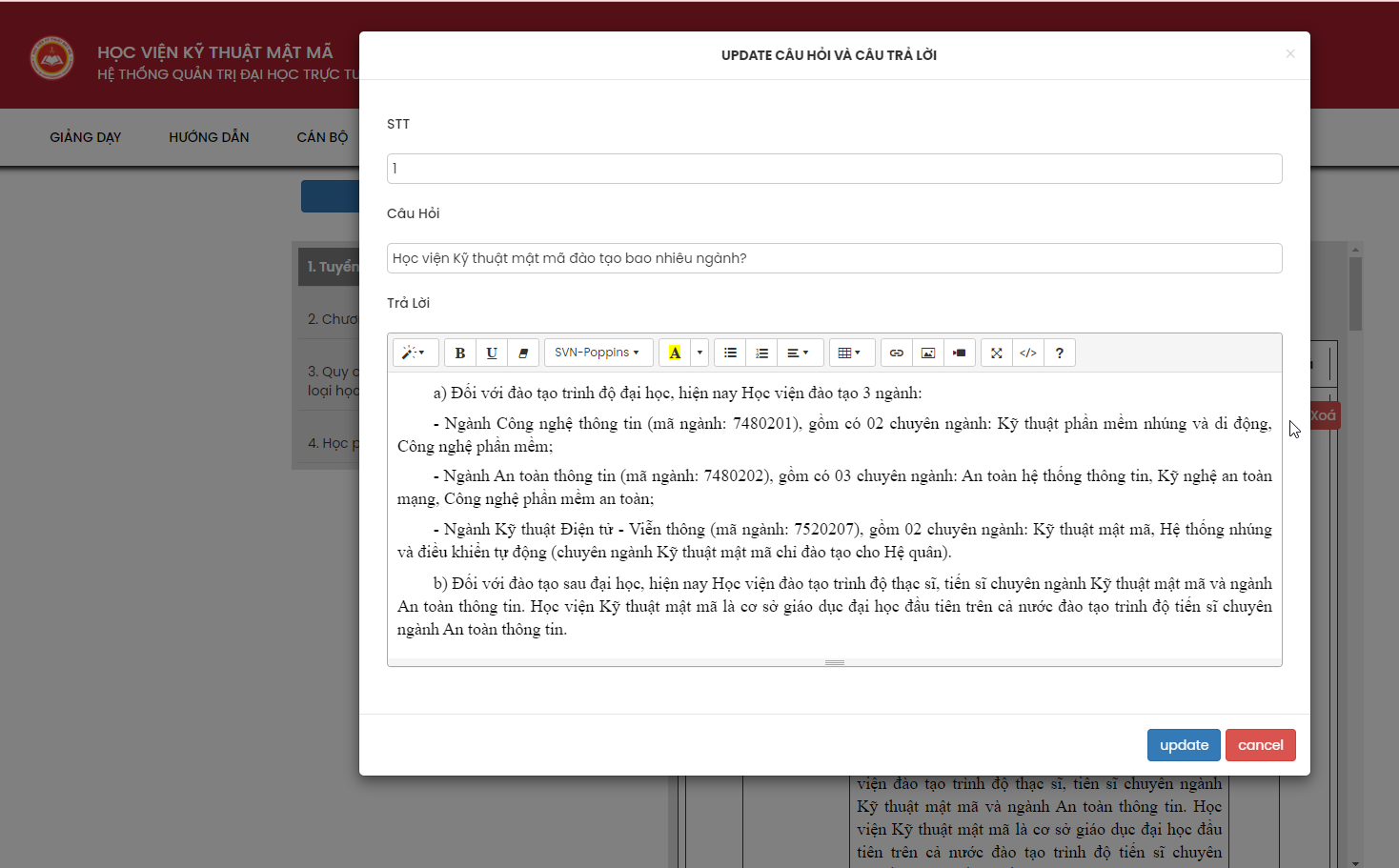This screenshot has height=868, width=1399.
Task: Click the red cancel button
Action: point(1261,745)
